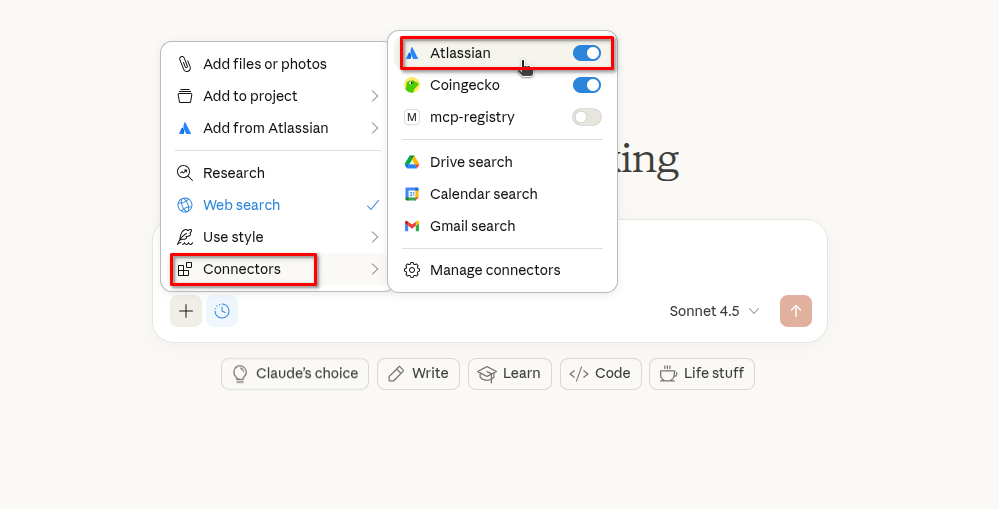Screen dimensions: 999x509
Task: Click the pencil icon in Write chip
Action: click(396, 373)
